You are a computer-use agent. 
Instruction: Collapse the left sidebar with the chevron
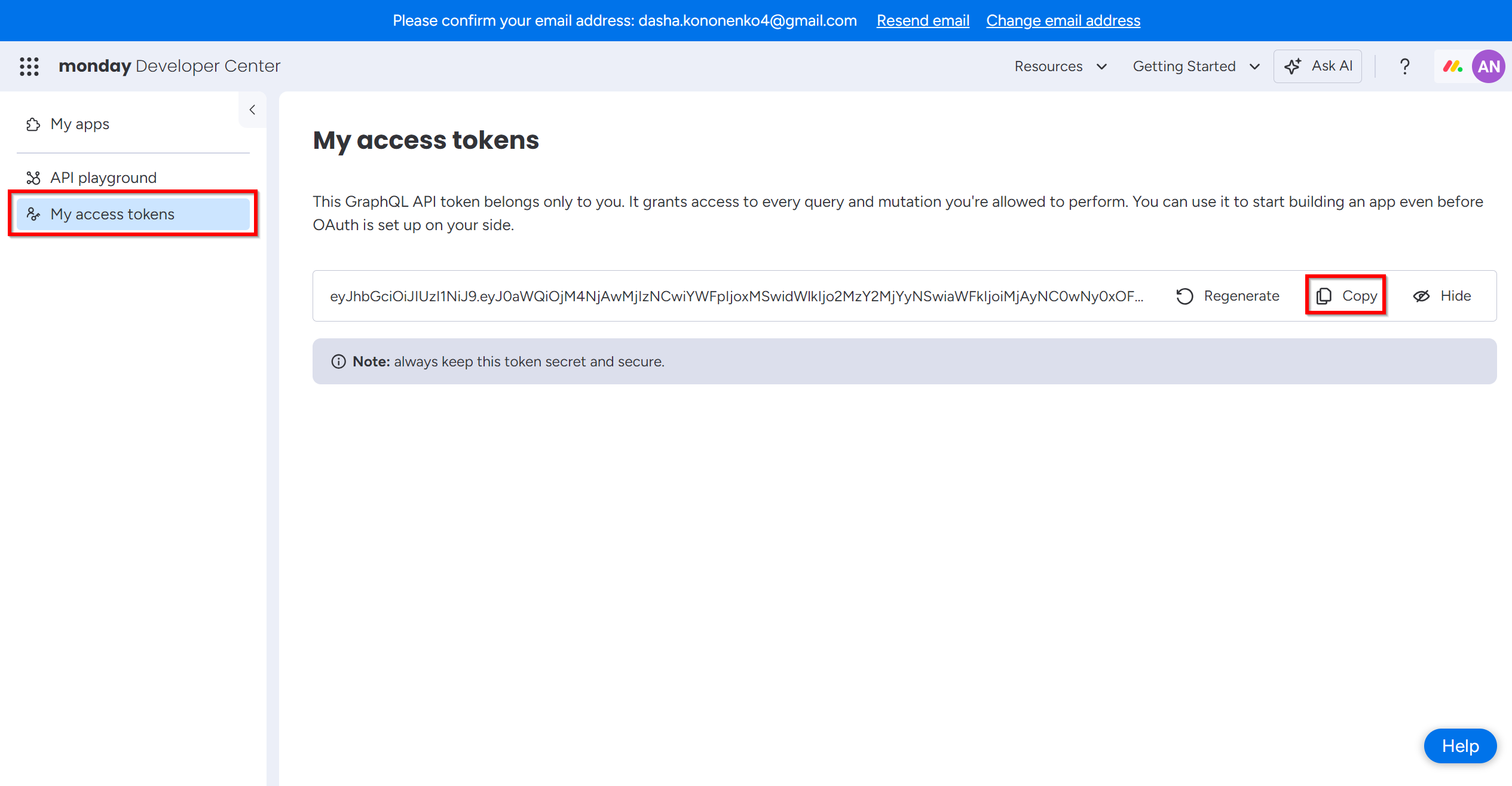pyautogui.click(x=252, y=109)
